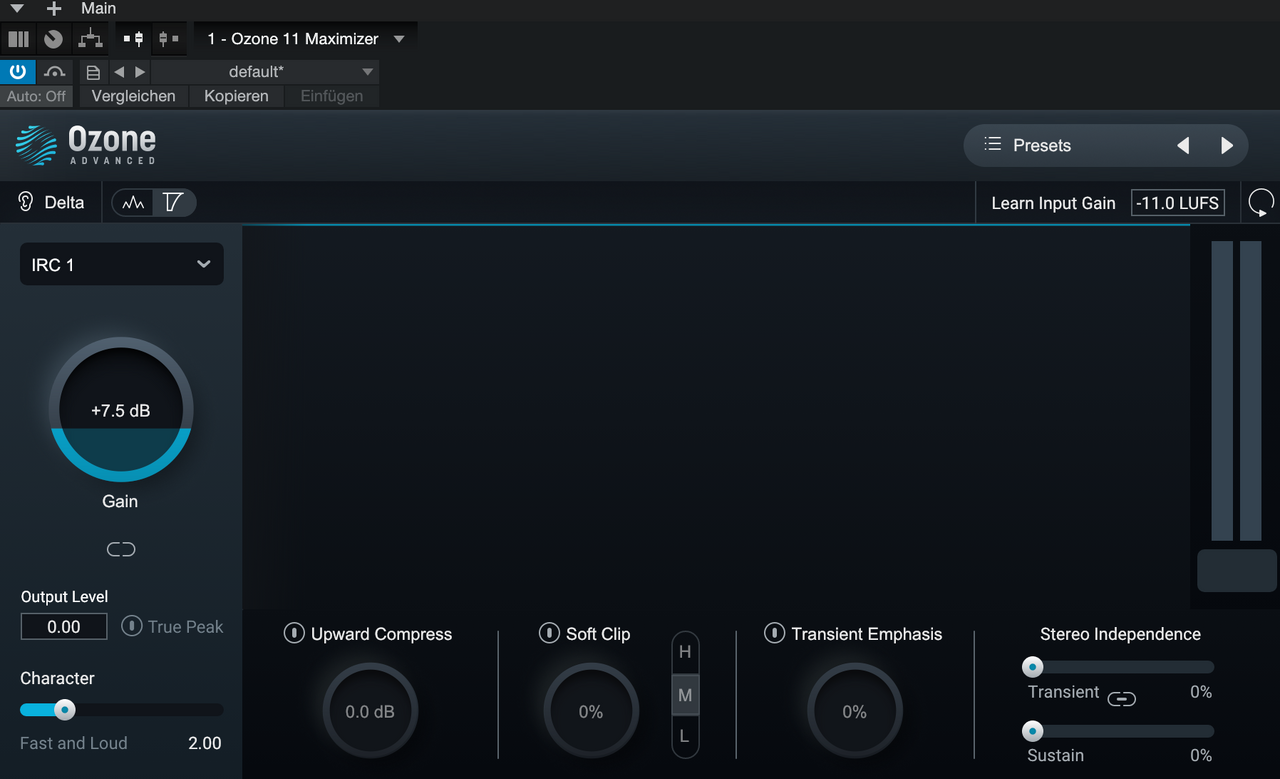Select Soft Clip M mode
The width and height of the screenshot is (1280, 779).
(x=685, y=695)
